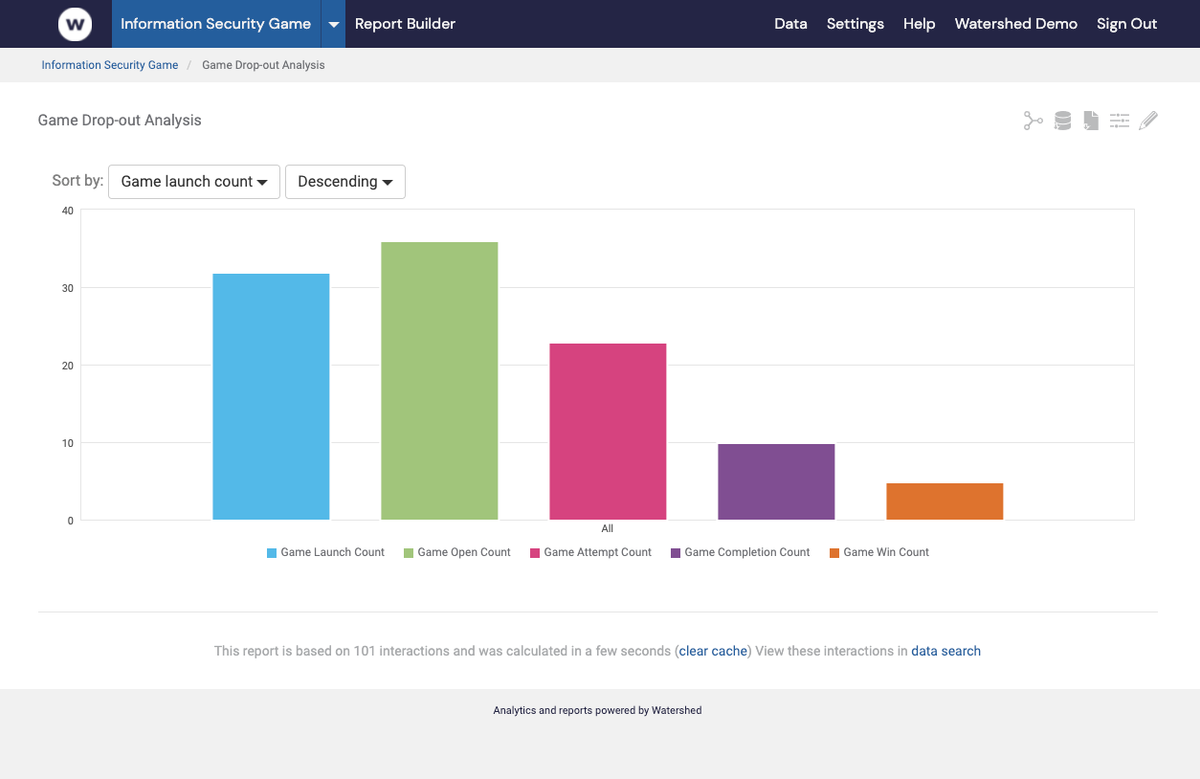
Task: Toggle Game Open Count legend entry
Action: point(457,552)
